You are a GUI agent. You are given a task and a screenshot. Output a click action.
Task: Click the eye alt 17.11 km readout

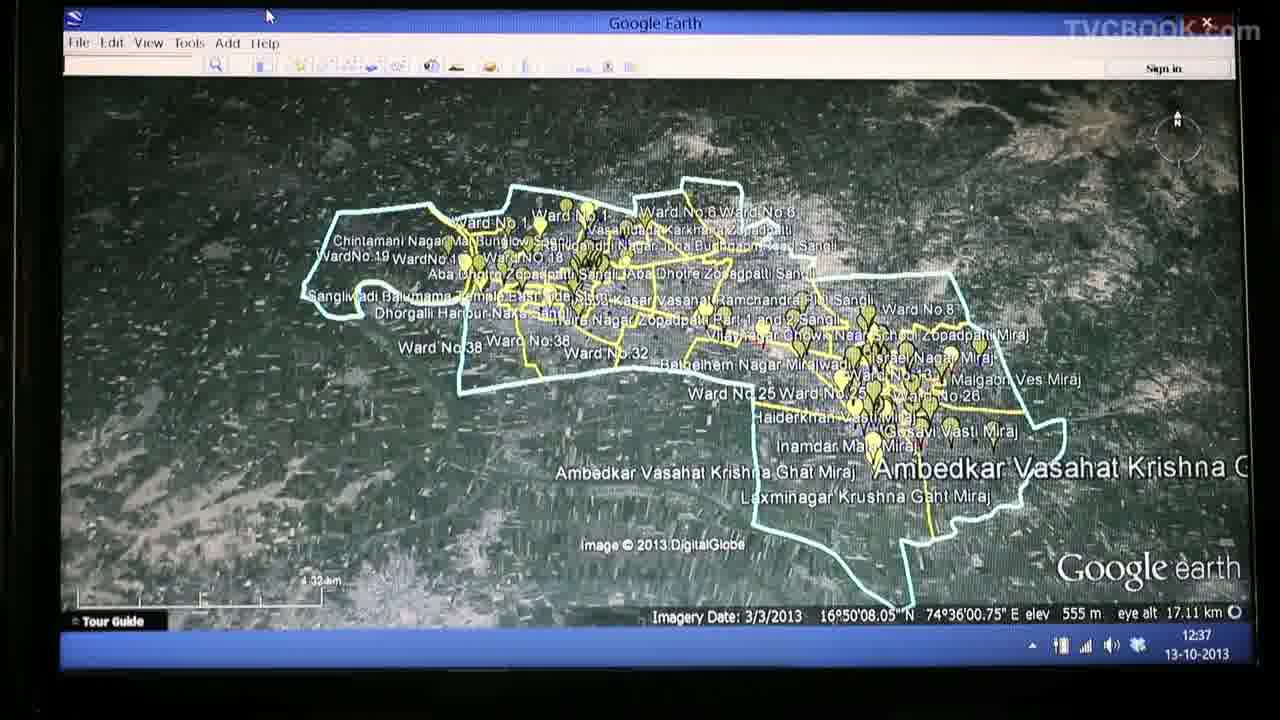pyautogui.click(x=1170, y=613)
